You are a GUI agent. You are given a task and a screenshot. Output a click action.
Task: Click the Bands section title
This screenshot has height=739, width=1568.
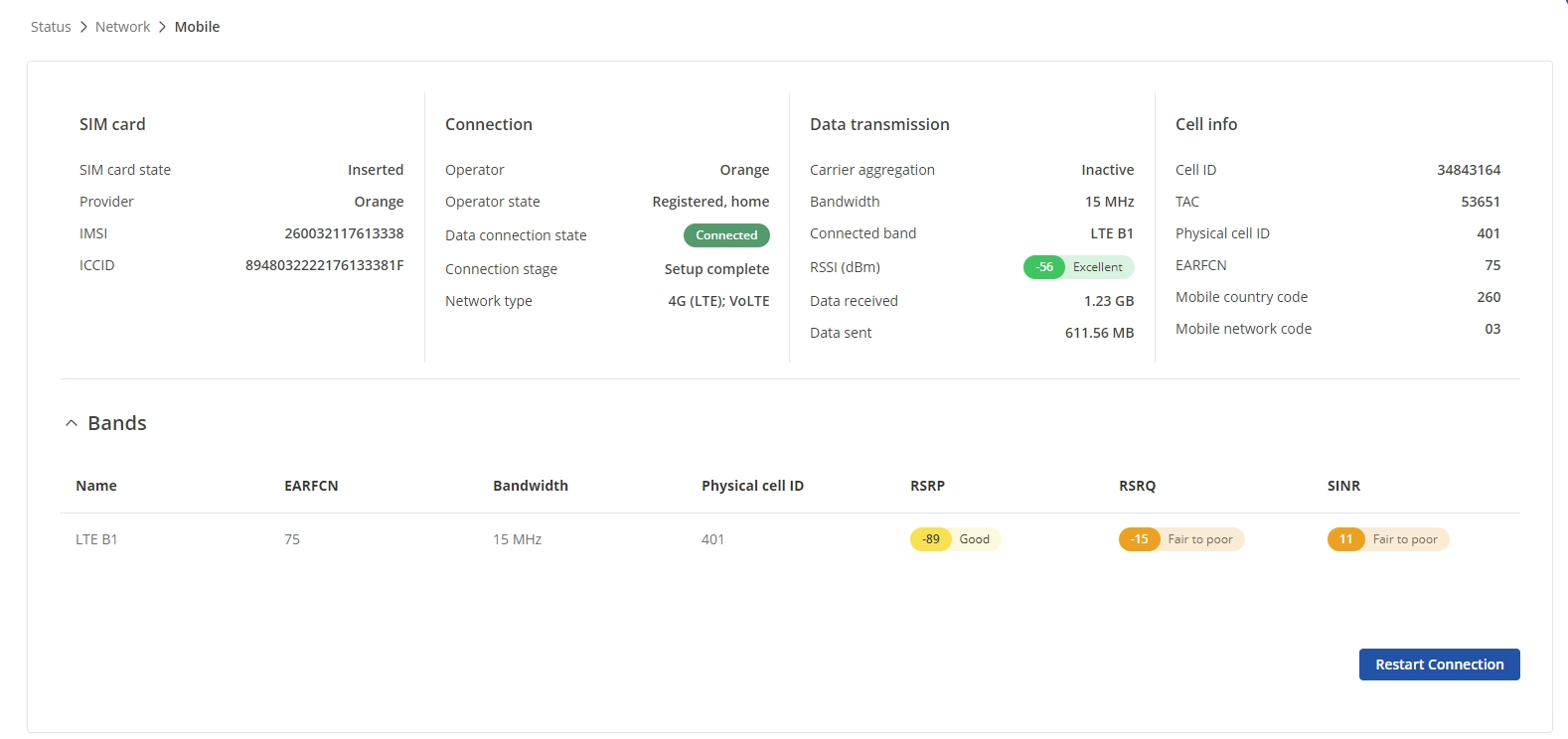pyautogui.click(x=117, y=423)
